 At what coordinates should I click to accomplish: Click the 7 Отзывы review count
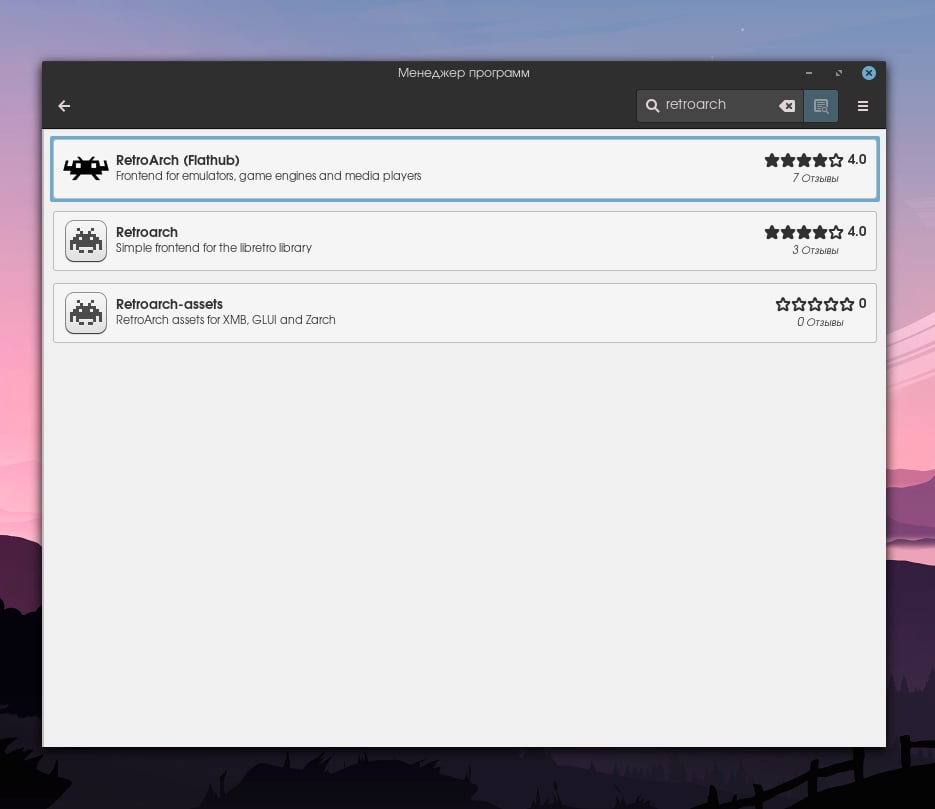815,178
